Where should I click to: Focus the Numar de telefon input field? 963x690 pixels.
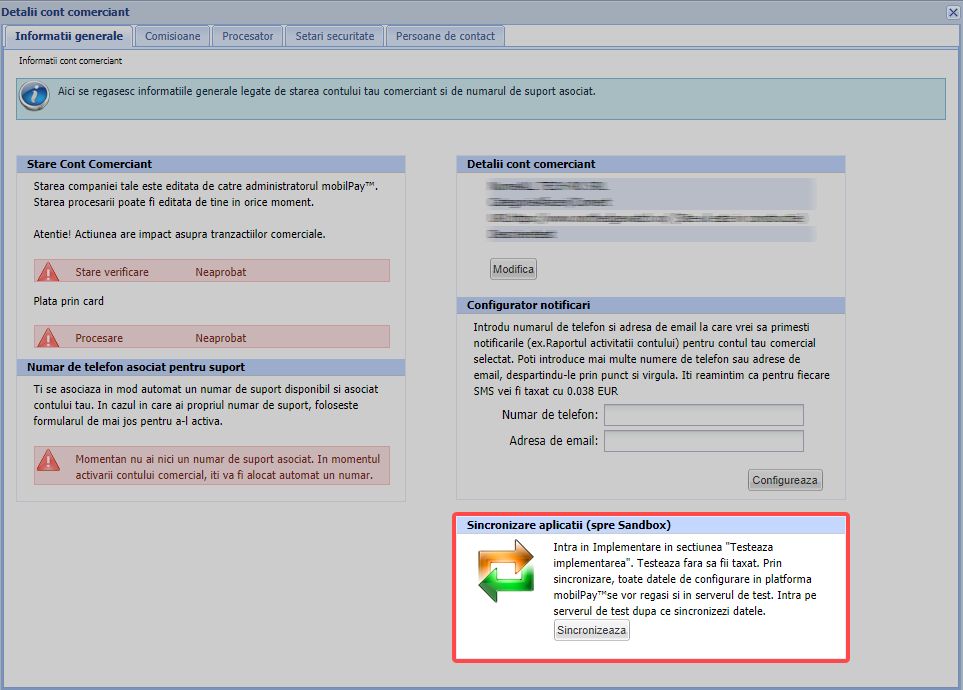pyautogui.click(x=703, y=415)
